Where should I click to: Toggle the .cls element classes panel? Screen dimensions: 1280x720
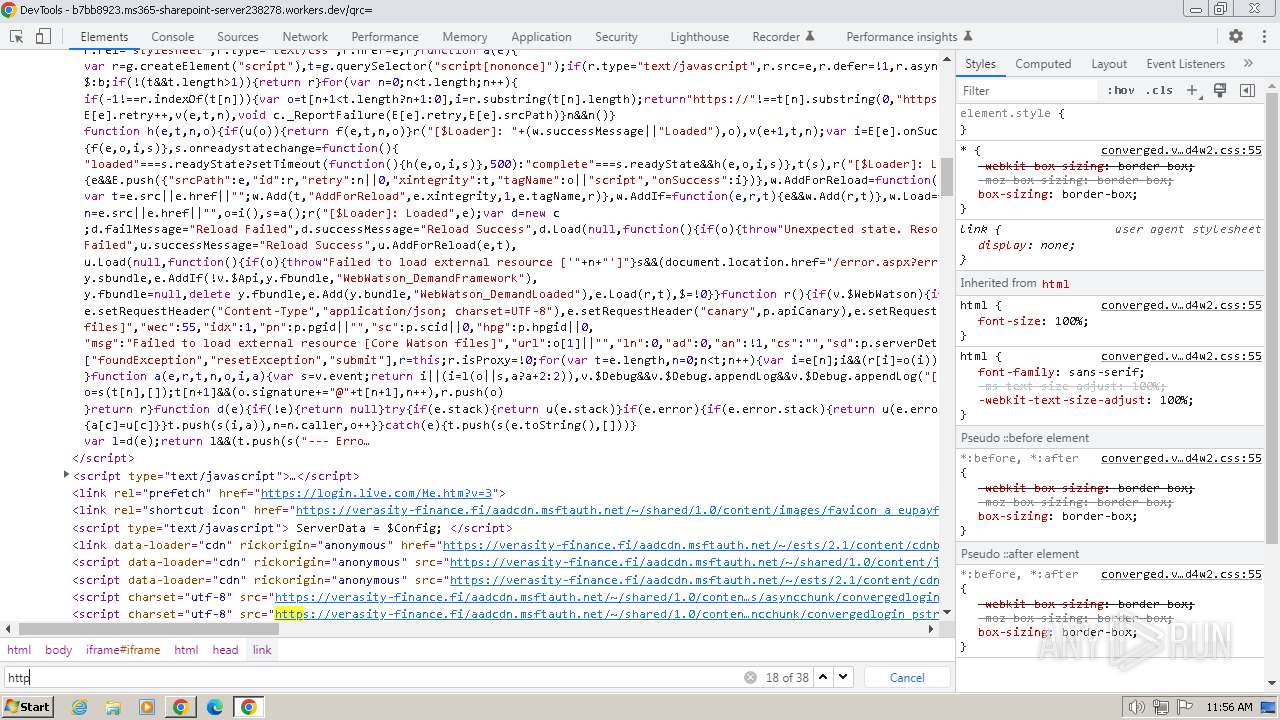tap(1159, 90)
